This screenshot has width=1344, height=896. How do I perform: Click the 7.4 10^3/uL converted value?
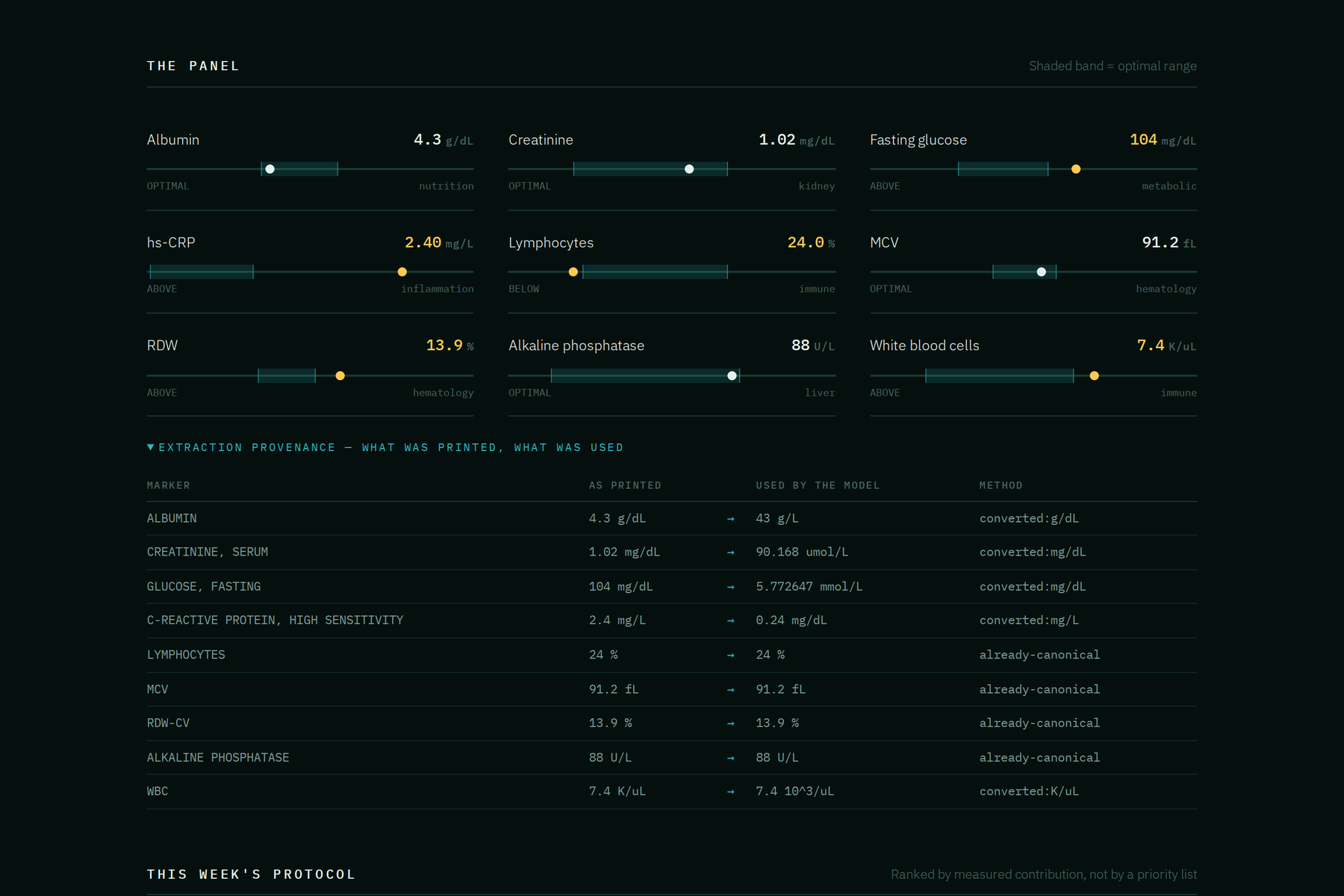point(795,791)
